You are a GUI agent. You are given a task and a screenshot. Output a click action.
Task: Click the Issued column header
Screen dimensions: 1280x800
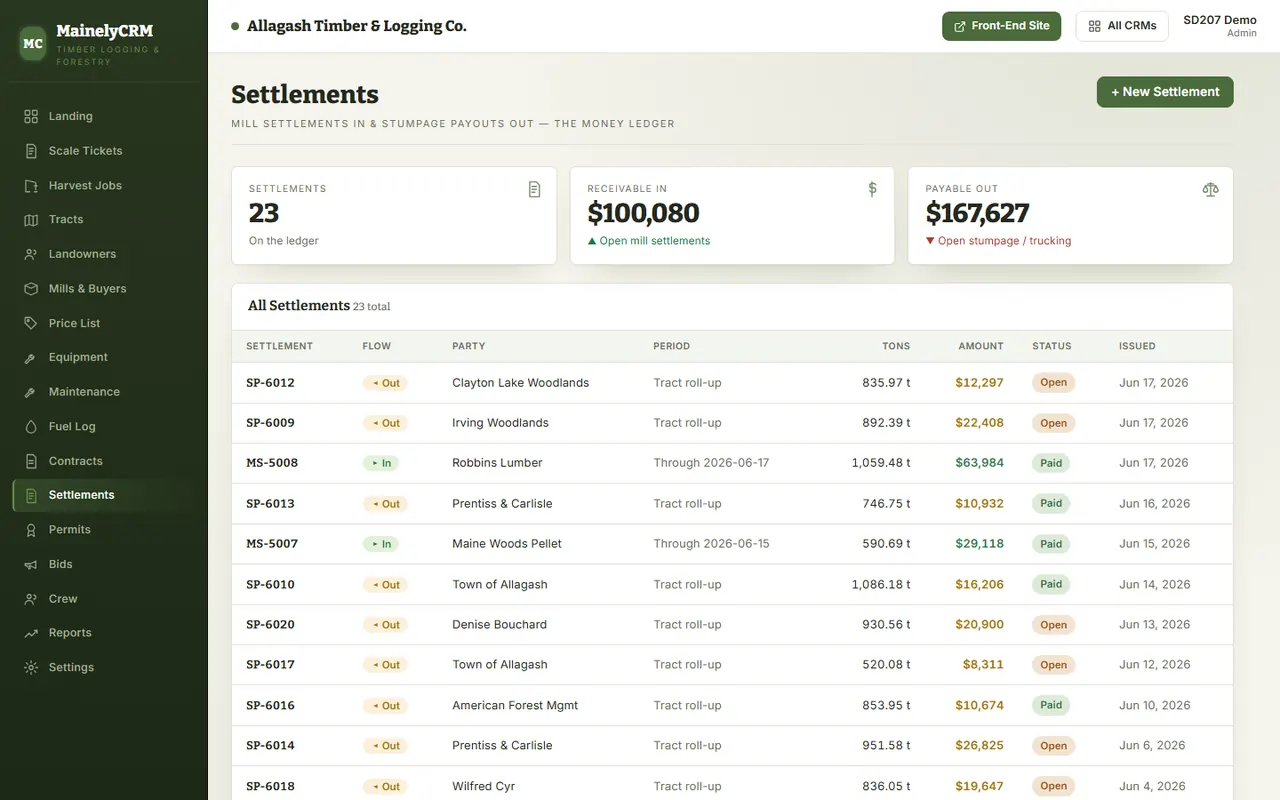(1137, 346)
